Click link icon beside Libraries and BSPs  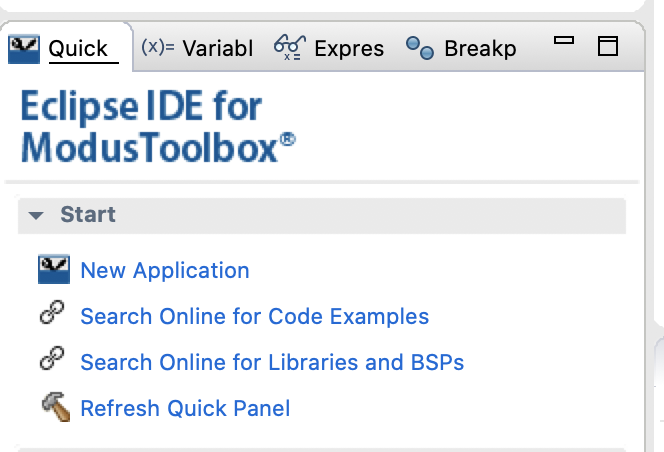tap(52, 361)
